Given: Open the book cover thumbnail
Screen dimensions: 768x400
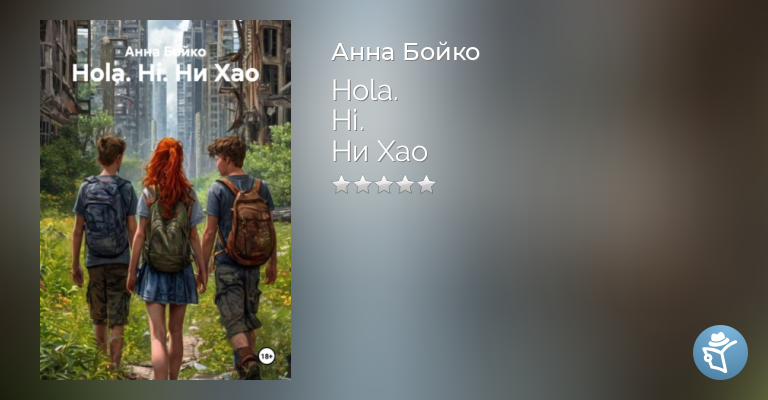Looking at the screenshot, I should point(166,200).
